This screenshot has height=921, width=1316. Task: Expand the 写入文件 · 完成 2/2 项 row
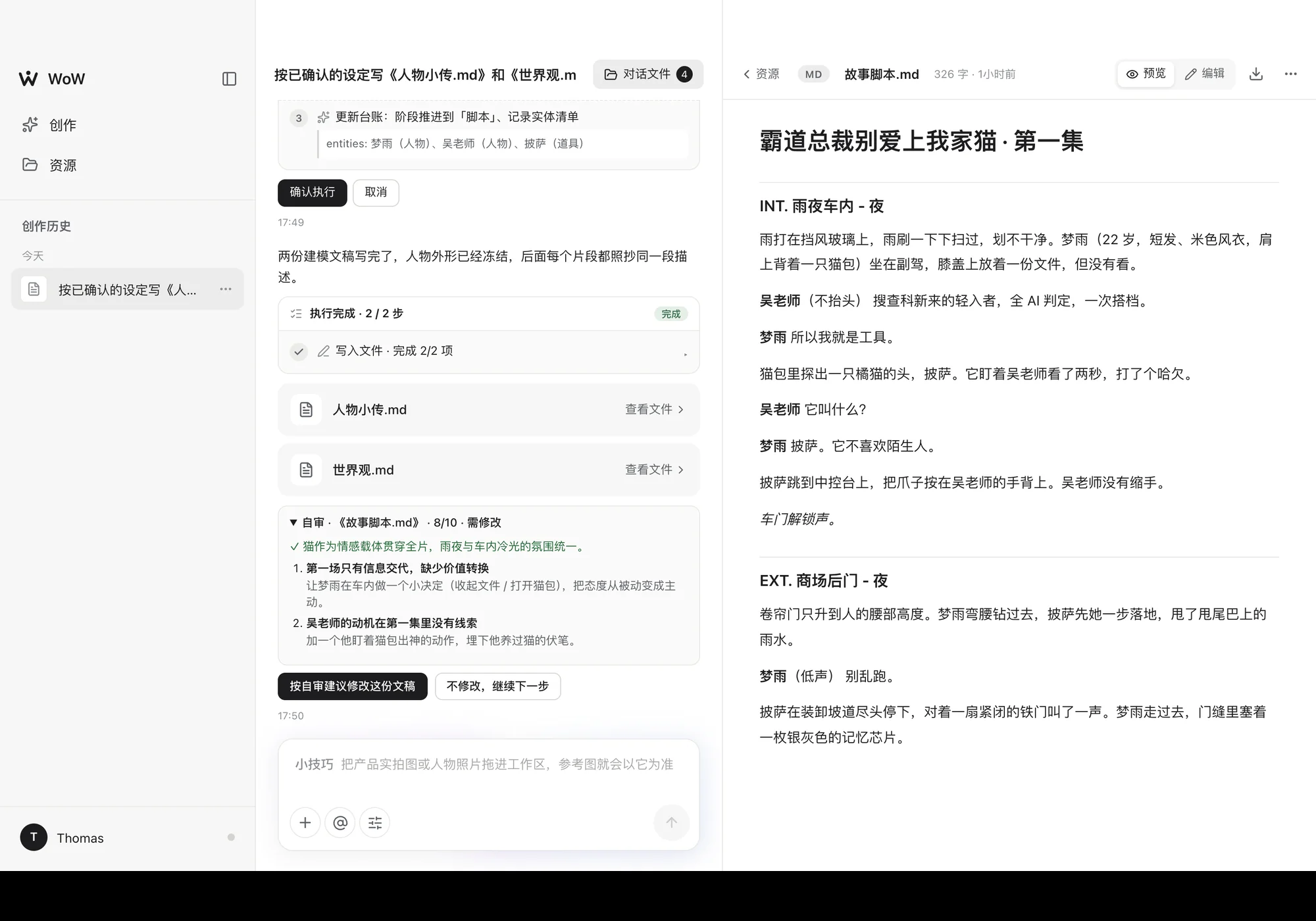tap(488, 351)
